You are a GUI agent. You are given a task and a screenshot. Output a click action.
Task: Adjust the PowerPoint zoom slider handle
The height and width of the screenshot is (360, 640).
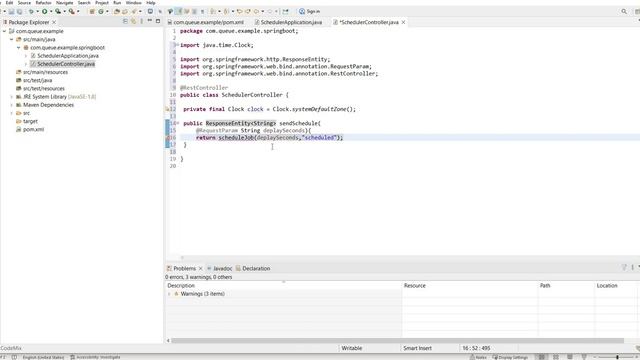point(617,357)
